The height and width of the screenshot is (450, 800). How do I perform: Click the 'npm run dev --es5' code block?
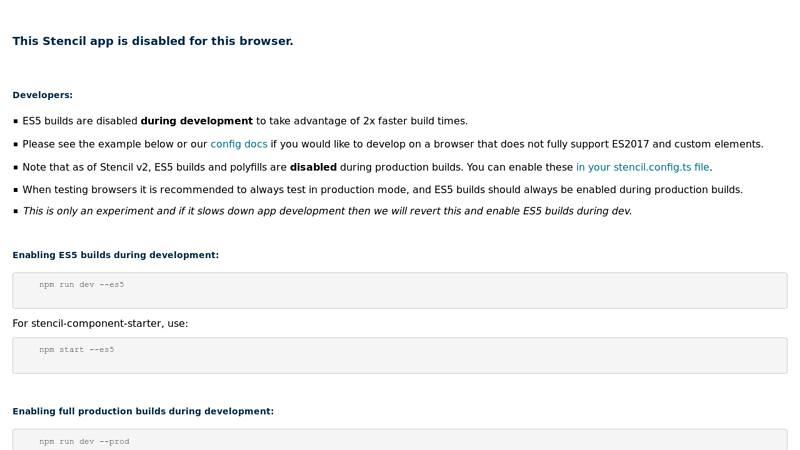399,290
